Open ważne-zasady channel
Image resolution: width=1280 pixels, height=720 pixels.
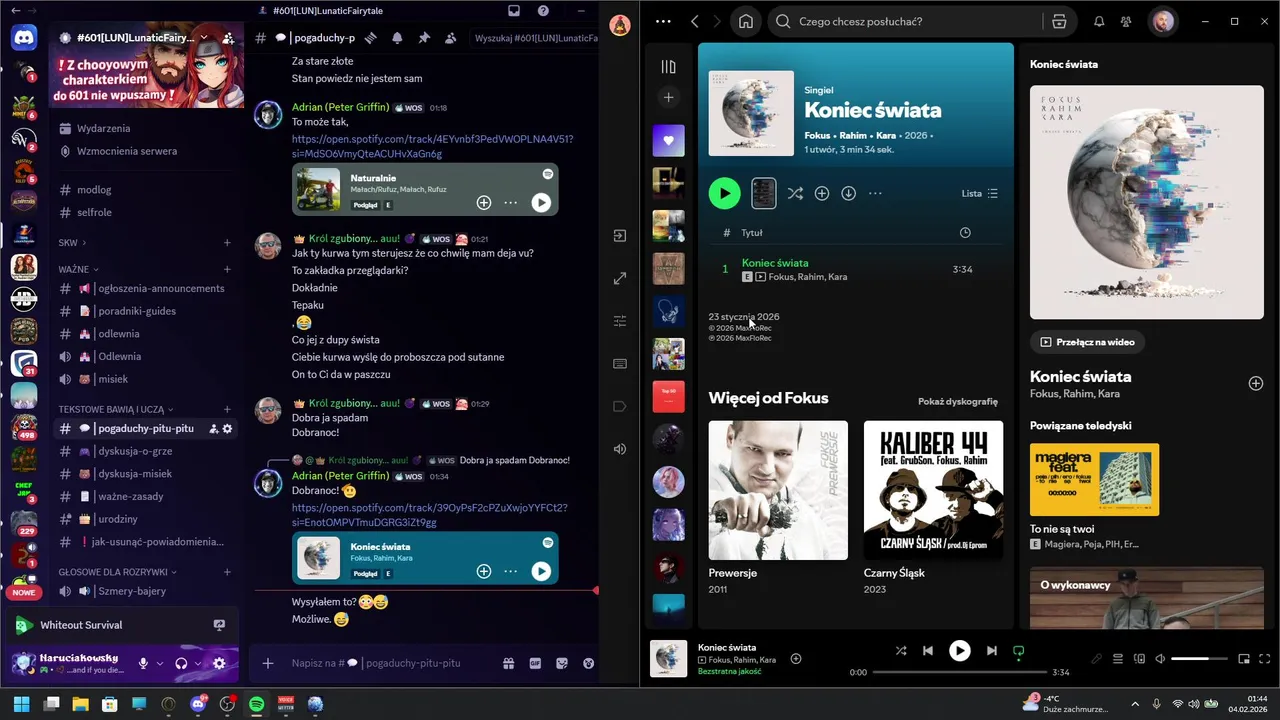[x=145, y=496]
